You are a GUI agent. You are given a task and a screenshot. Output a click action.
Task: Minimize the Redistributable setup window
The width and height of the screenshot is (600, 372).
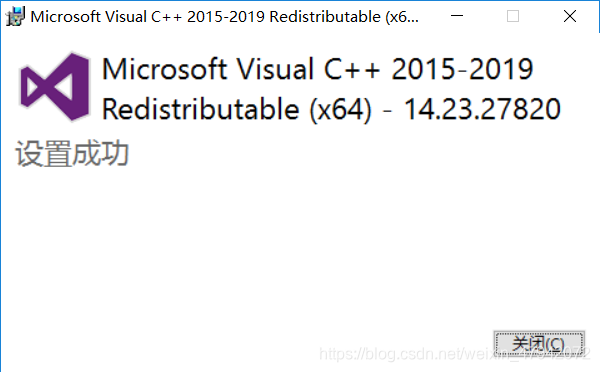click(x=457, y=16)
